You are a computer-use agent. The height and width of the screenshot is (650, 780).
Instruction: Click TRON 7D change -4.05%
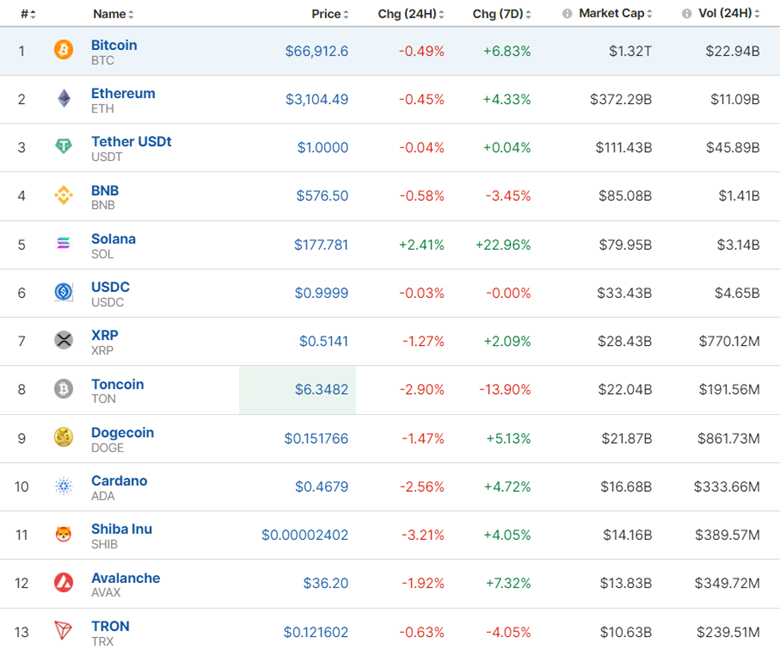(x=508, y=632)
